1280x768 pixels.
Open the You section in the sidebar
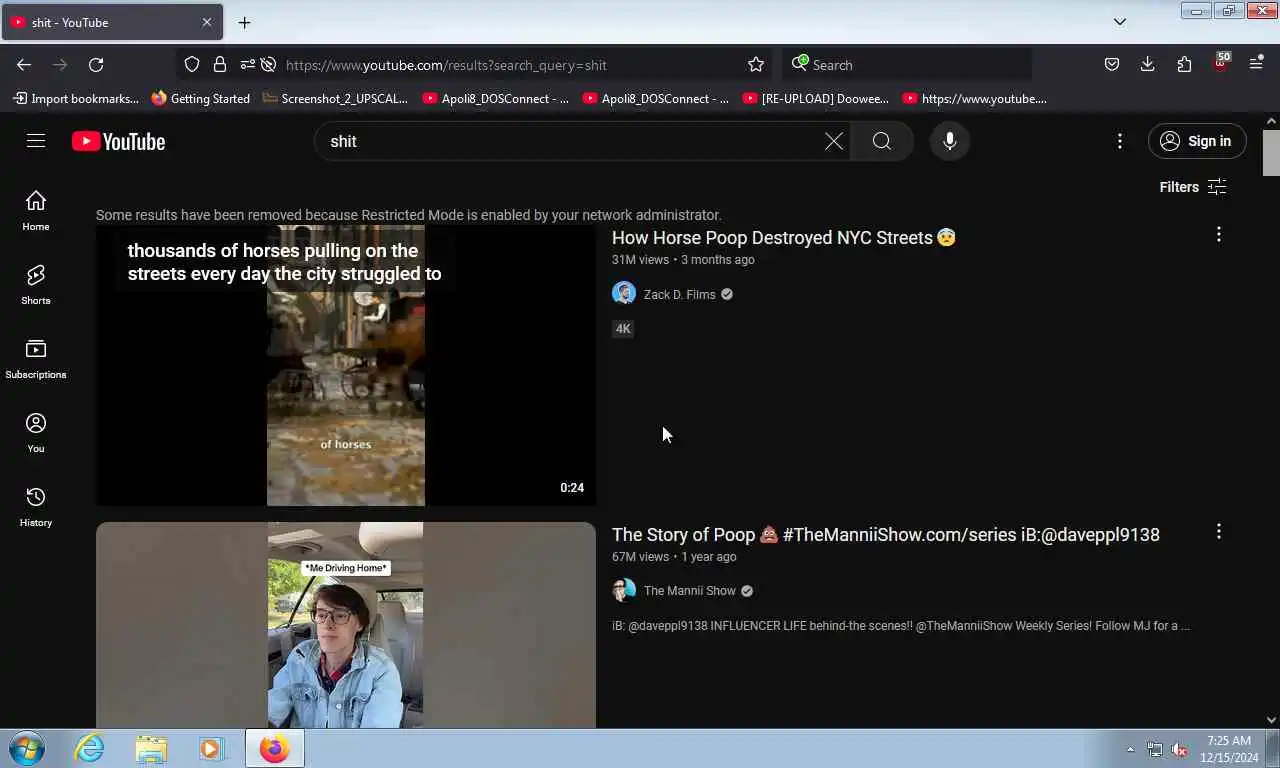point(36,433)
